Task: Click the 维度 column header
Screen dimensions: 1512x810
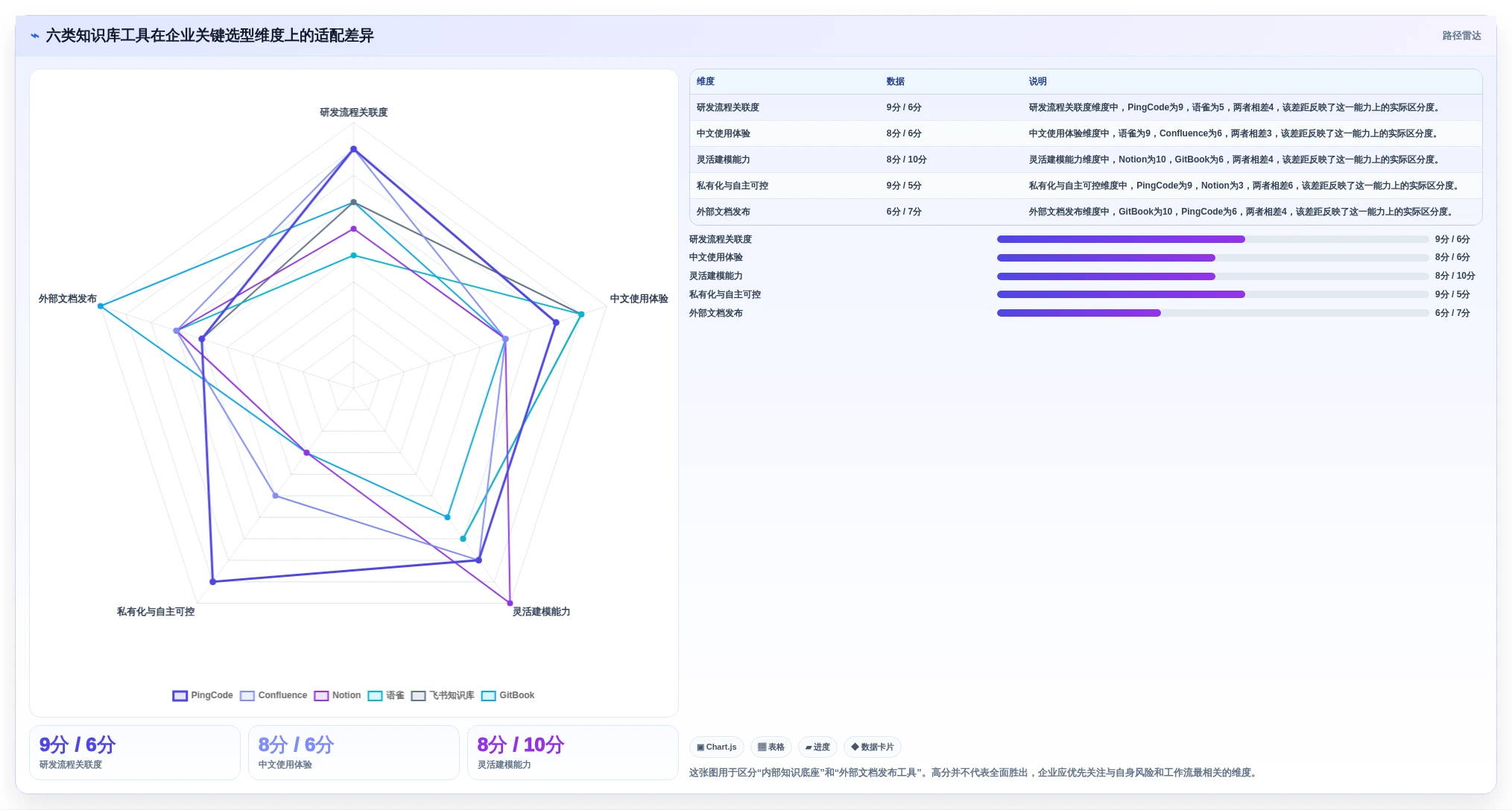Action: (x=706, y=81)
